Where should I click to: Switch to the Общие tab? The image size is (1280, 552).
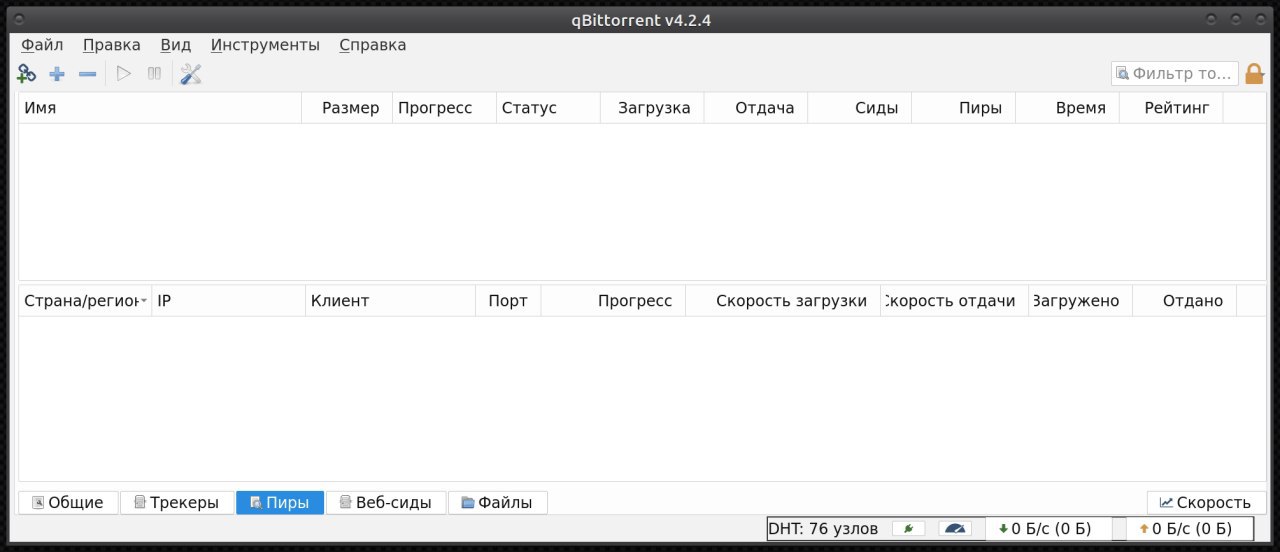coord(68,502)
